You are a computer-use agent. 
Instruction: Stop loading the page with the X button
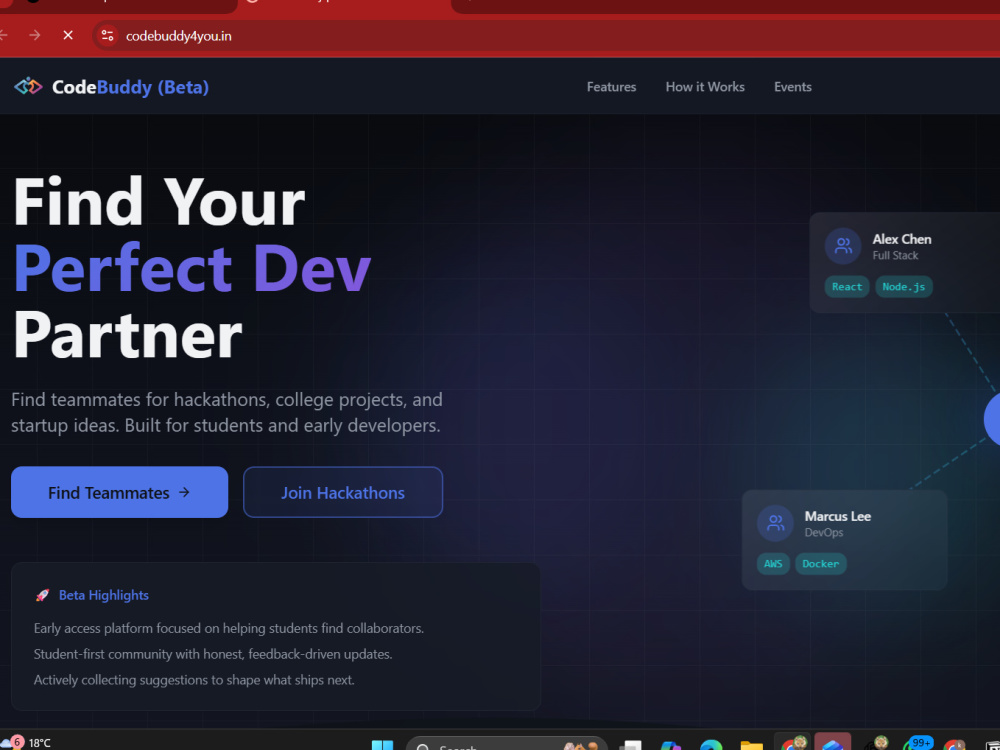(68, 36)
